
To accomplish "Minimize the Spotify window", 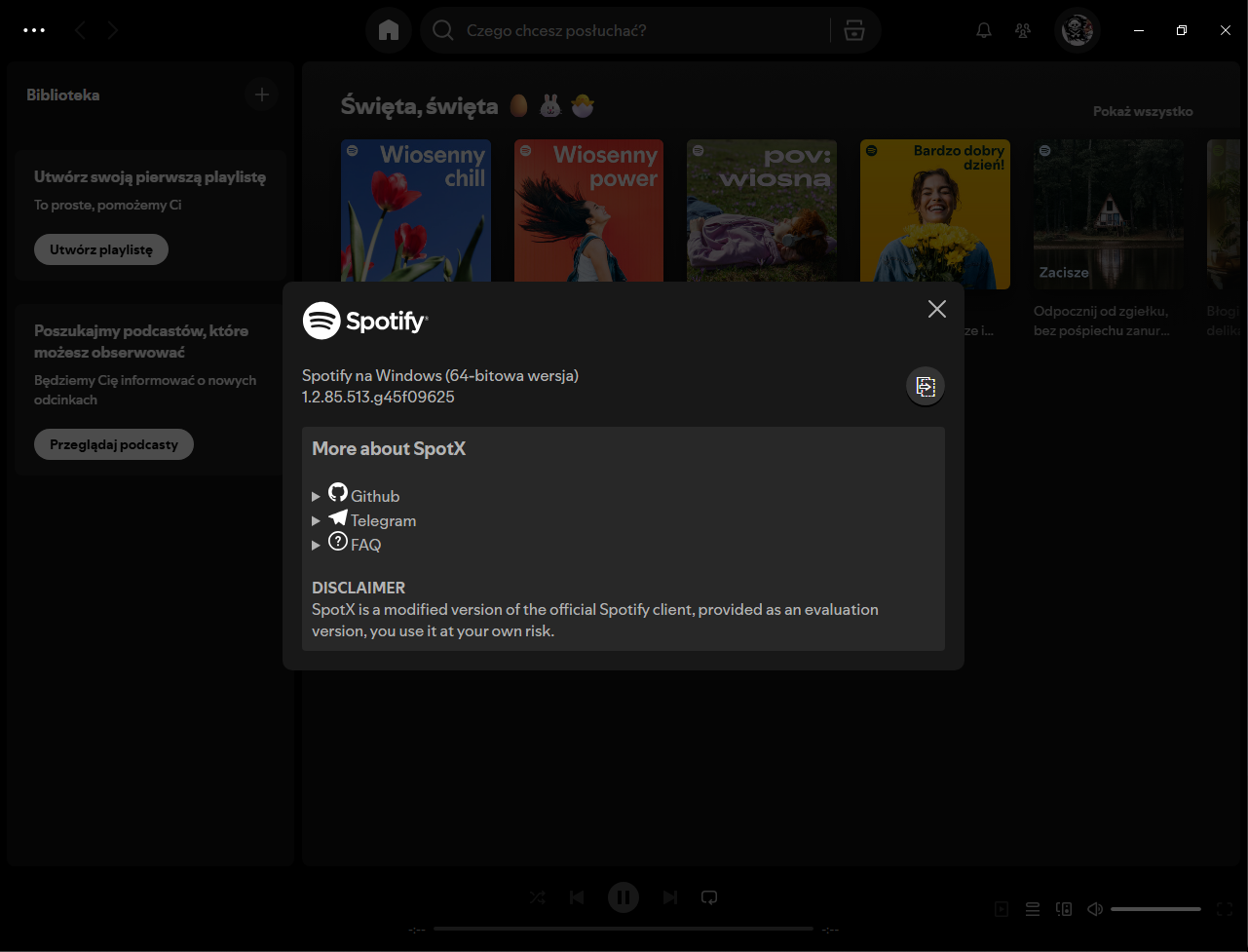I will [x=1139, y=30].
